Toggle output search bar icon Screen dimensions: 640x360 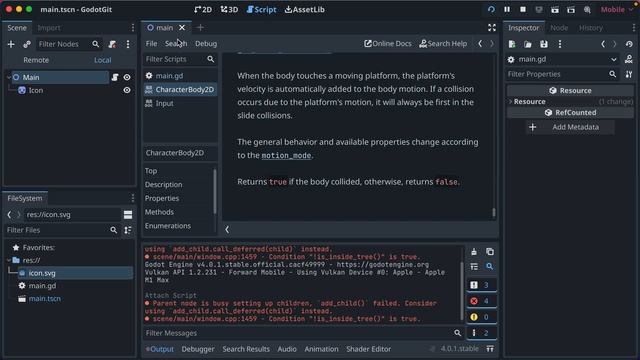489,267
